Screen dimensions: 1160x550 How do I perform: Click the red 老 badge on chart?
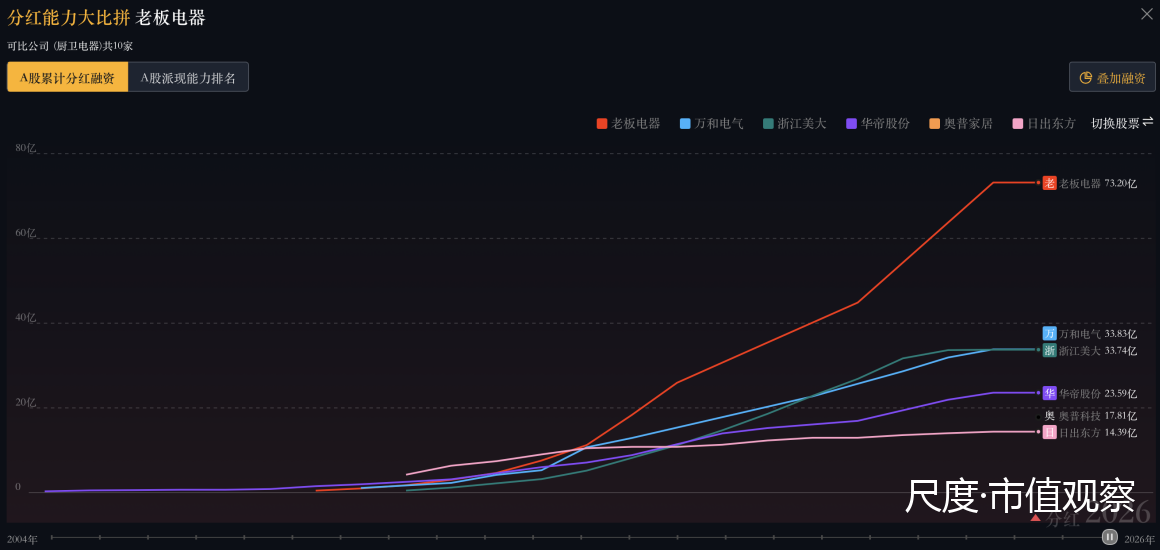point(1049,183)
